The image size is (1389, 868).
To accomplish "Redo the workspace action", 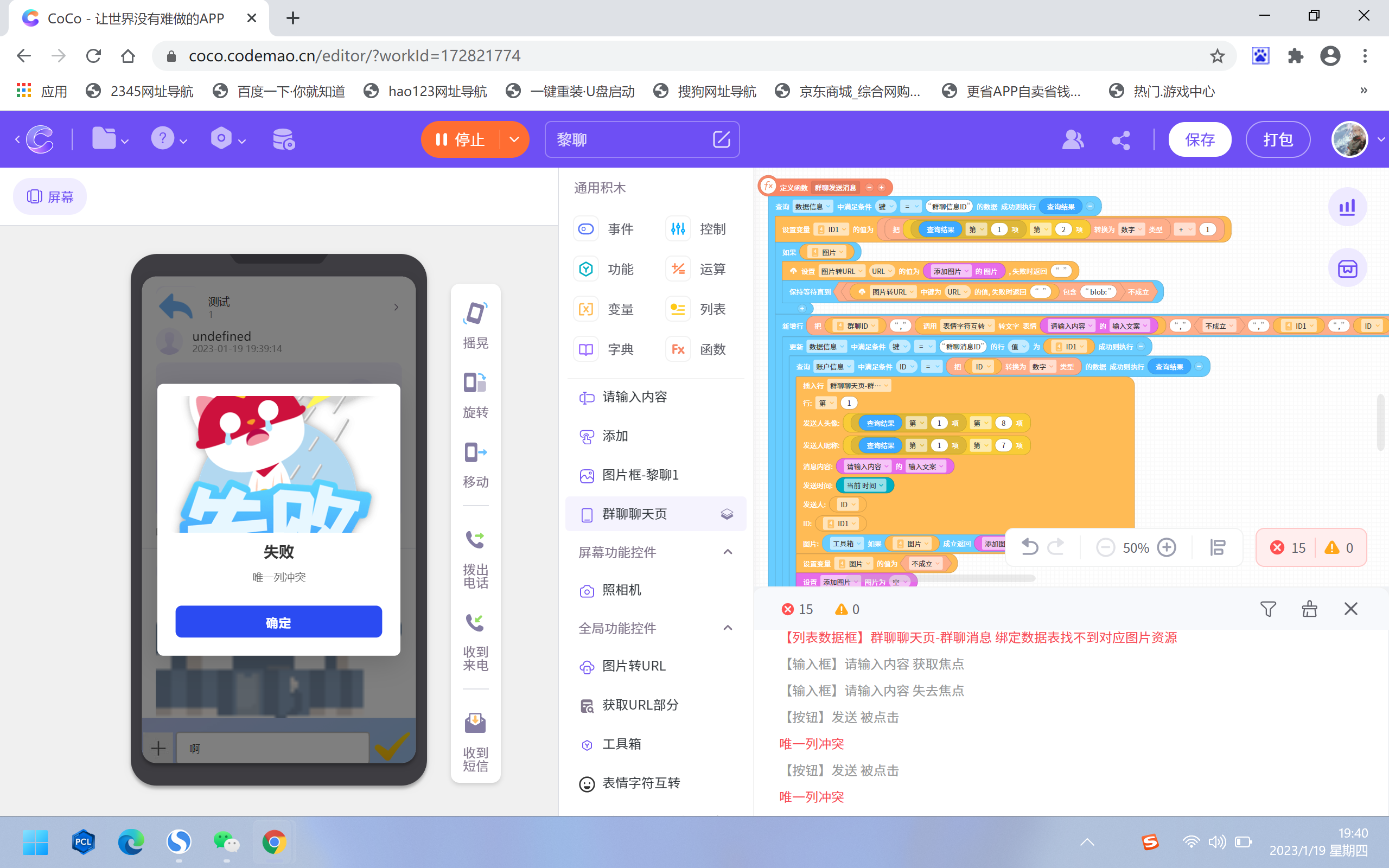I will [1056, 547].
